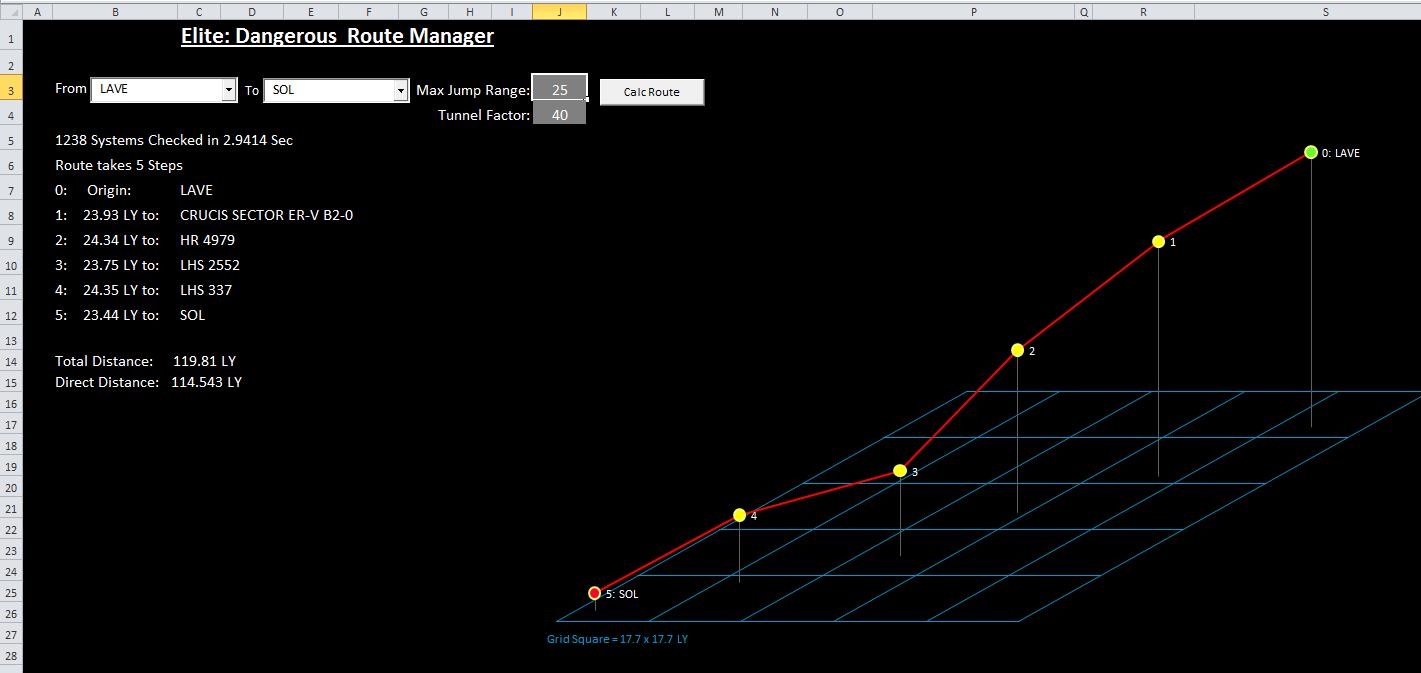Select the '24.35 LY to:' distance cell
The image size is (1421, 673).
click(121, 290)
